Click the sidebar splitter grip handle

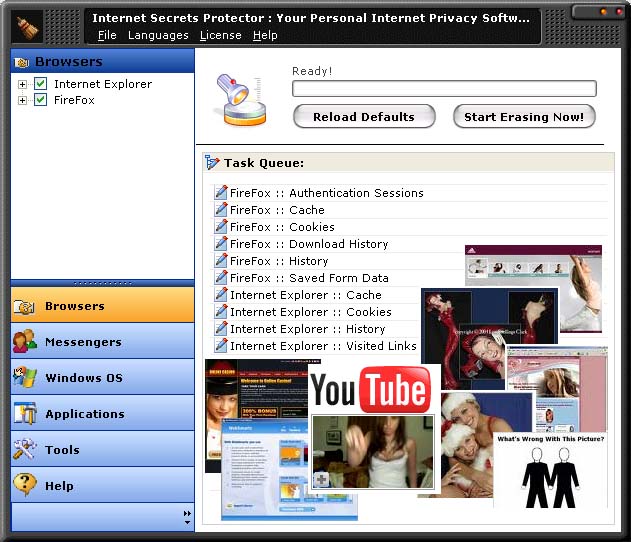[x=103, y=283]
